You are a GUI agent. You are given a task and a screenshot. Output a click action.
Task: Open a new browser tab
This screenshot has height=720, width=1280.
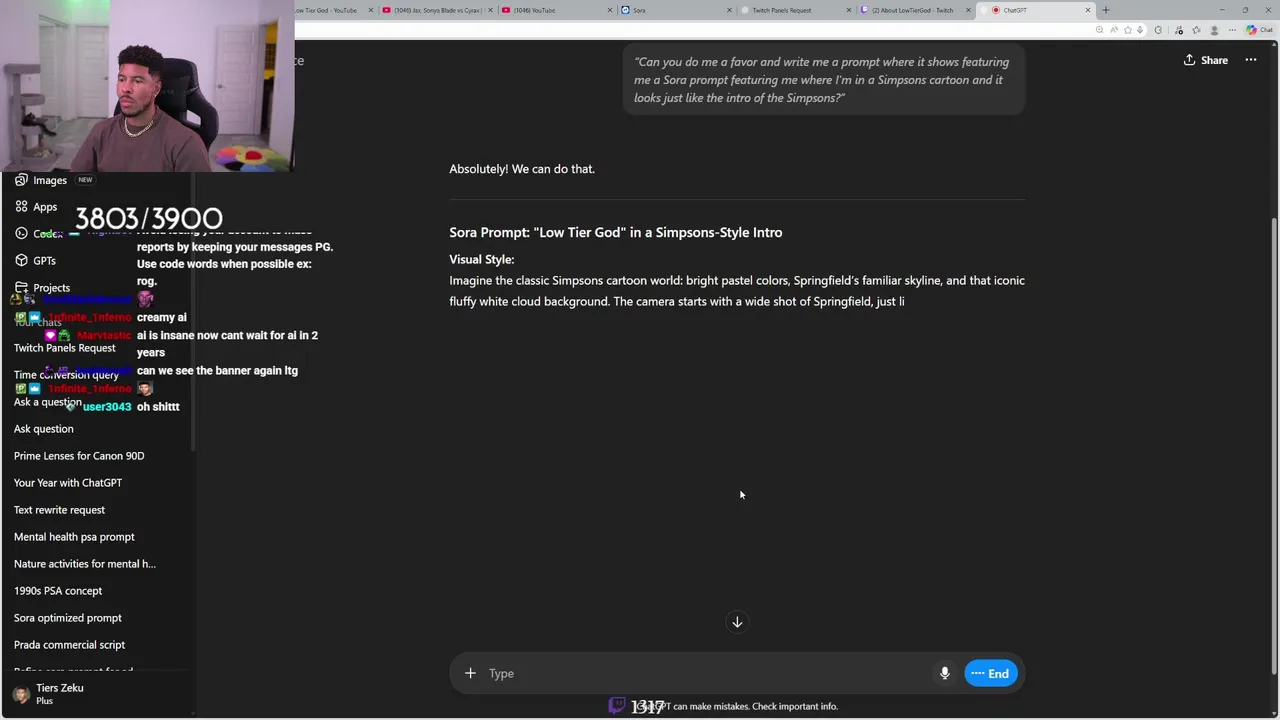click(x=1106, y=10)
